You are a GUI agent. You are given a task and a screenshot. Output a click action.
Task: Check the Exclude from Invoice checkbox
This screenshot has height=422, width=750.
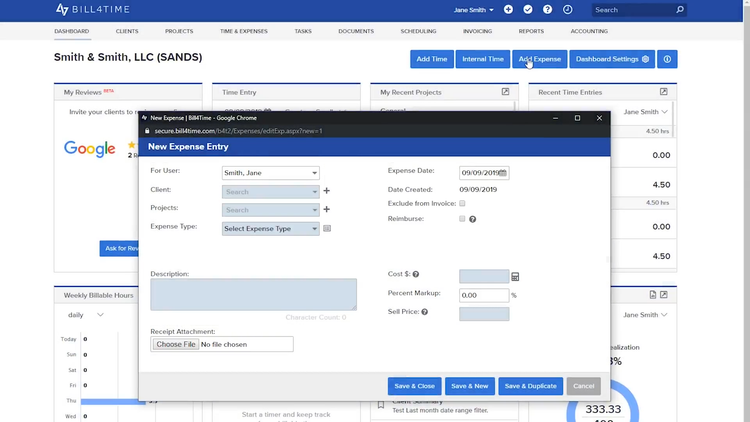[462, 203]
